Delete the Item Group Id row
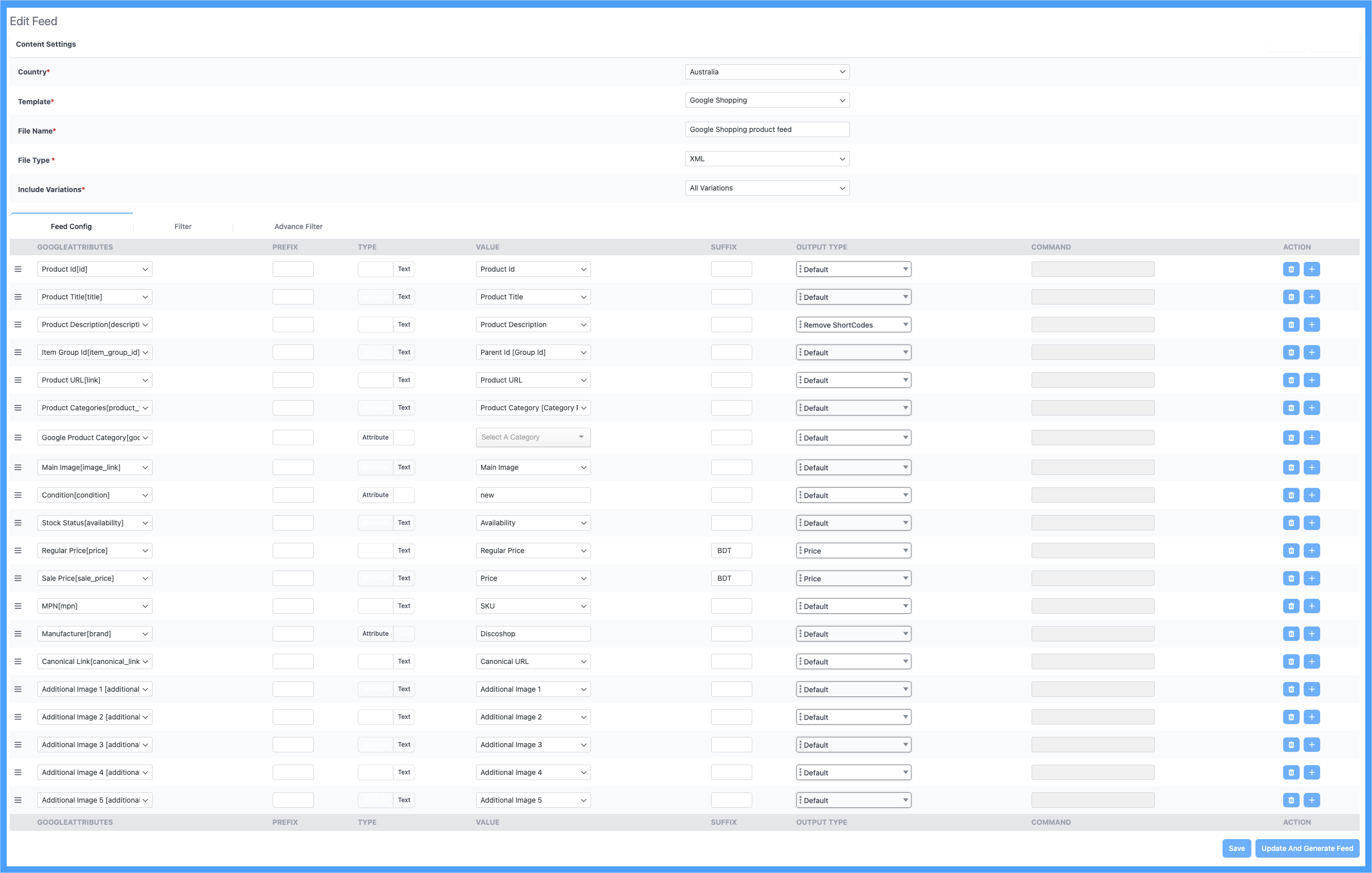This screenshot has height=873, width=1372. coord(1291,352)
